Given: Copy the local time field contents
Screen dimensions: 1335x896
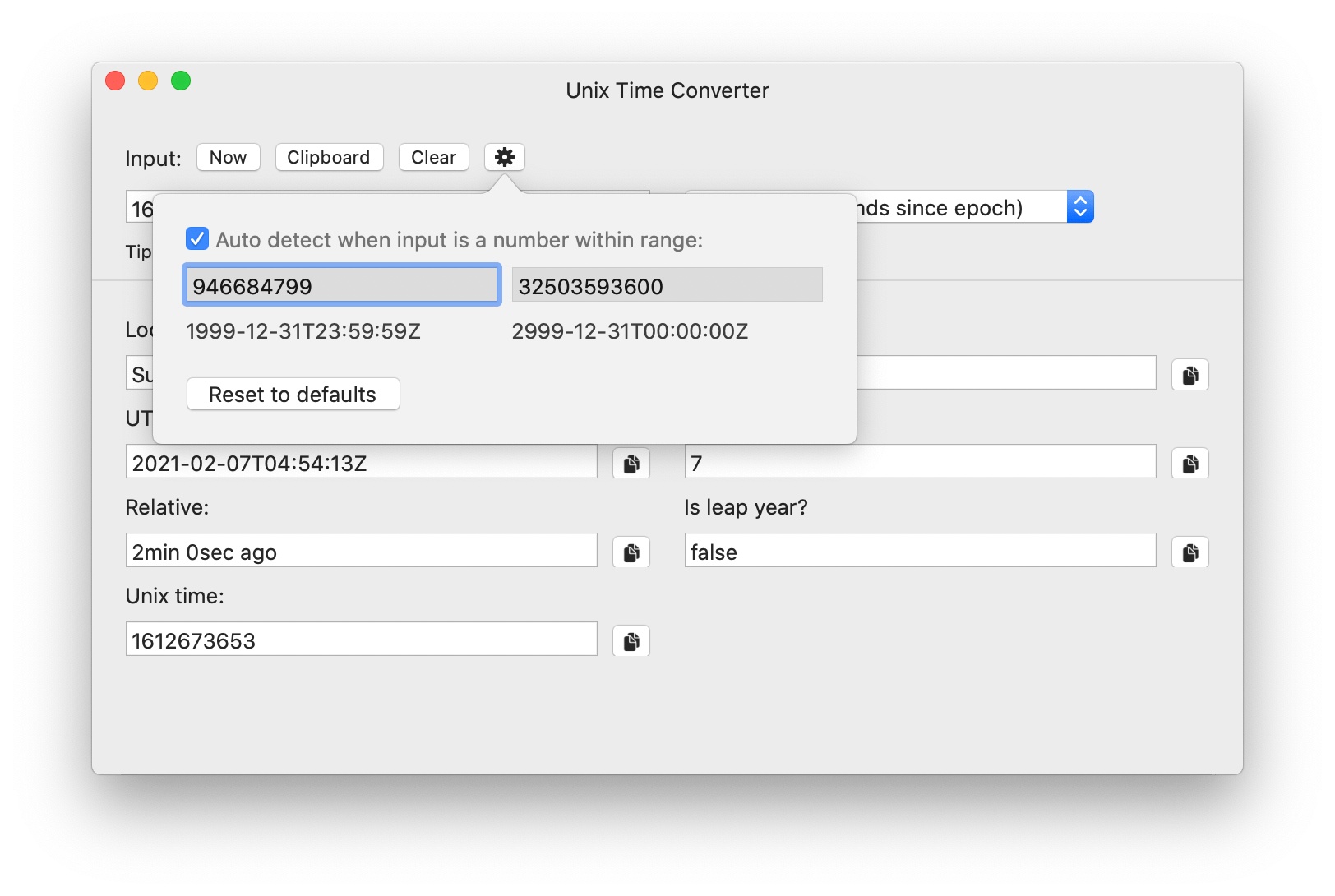Looking at the screenshot, I should (x=1189, y=374).
